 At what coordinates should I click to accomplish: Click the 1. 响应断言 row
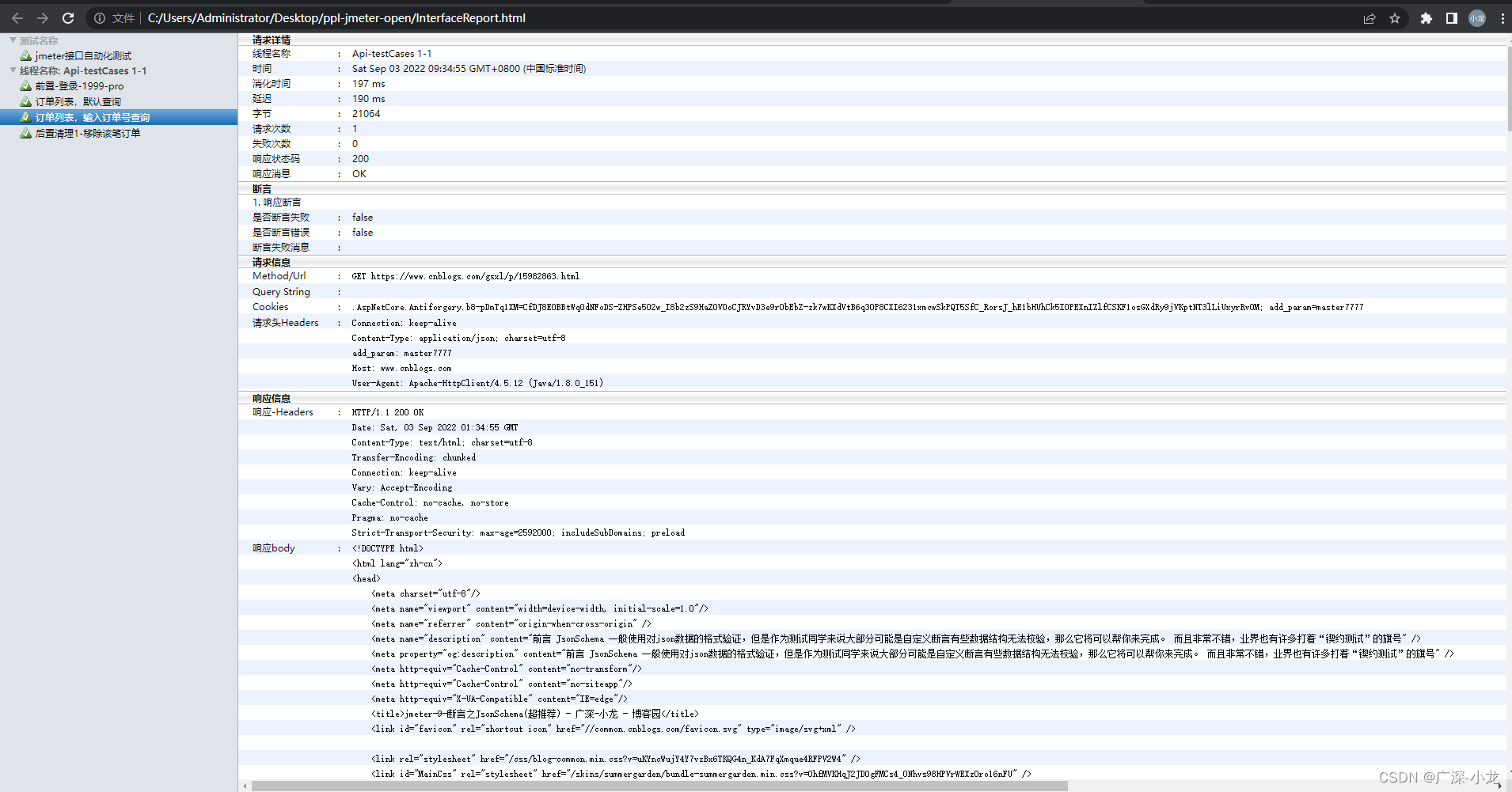coord(277,202)
